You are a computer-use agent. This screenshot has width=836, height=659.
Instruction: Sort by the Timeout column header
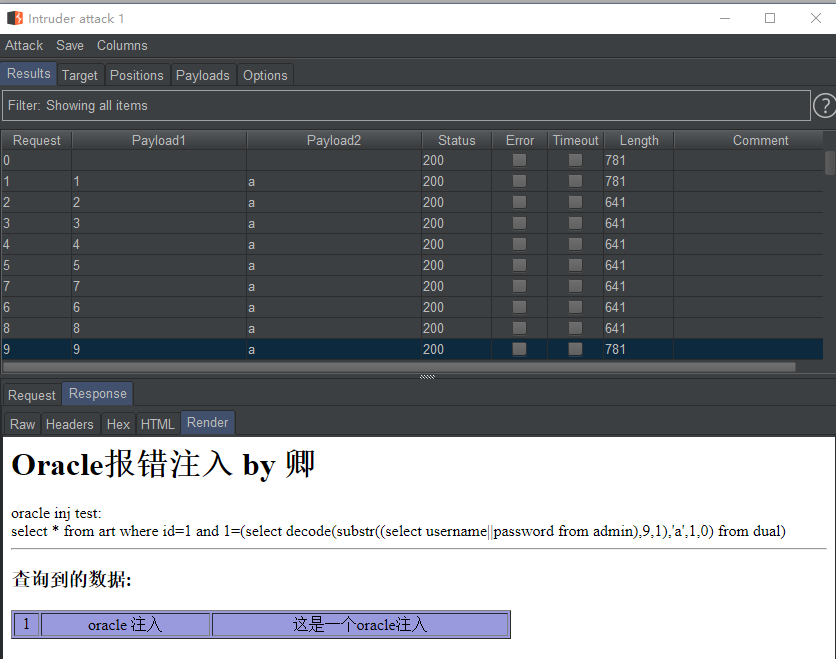click(x=576, y=140)
